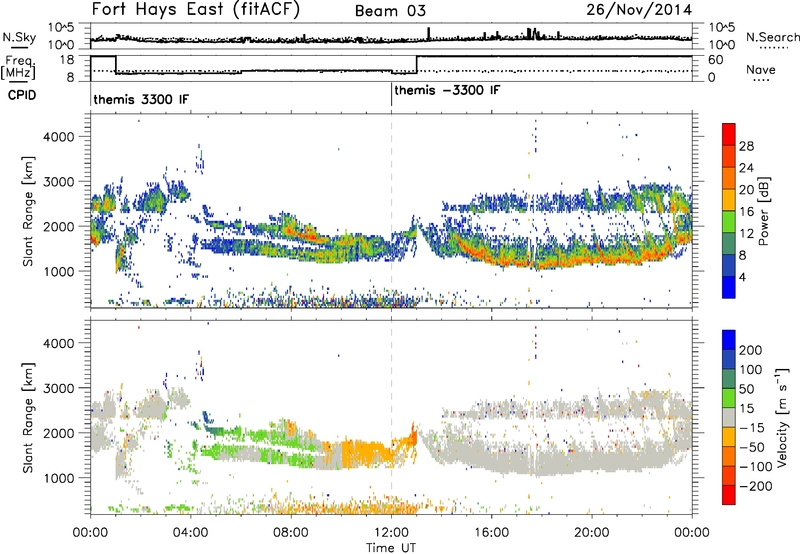Click the '4000' tick on the power panel

58,137
